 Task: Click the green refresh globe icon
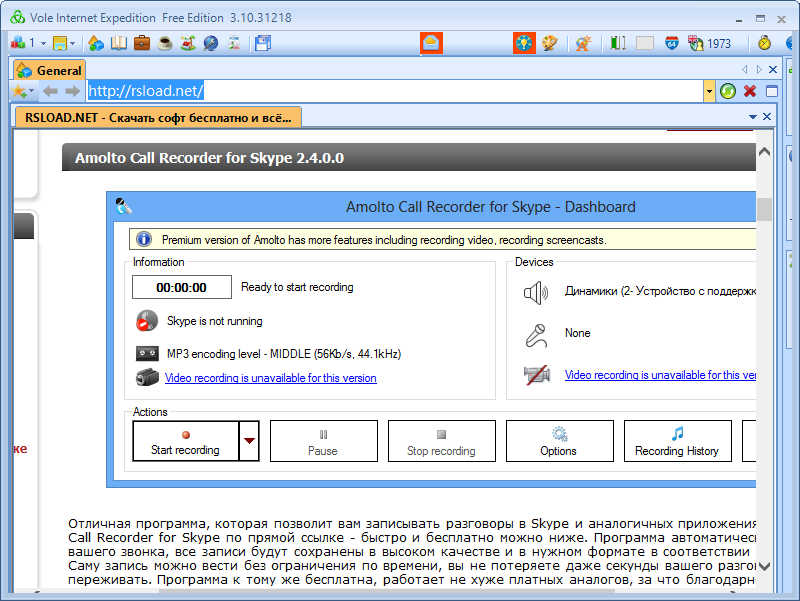tap(729, 91)
